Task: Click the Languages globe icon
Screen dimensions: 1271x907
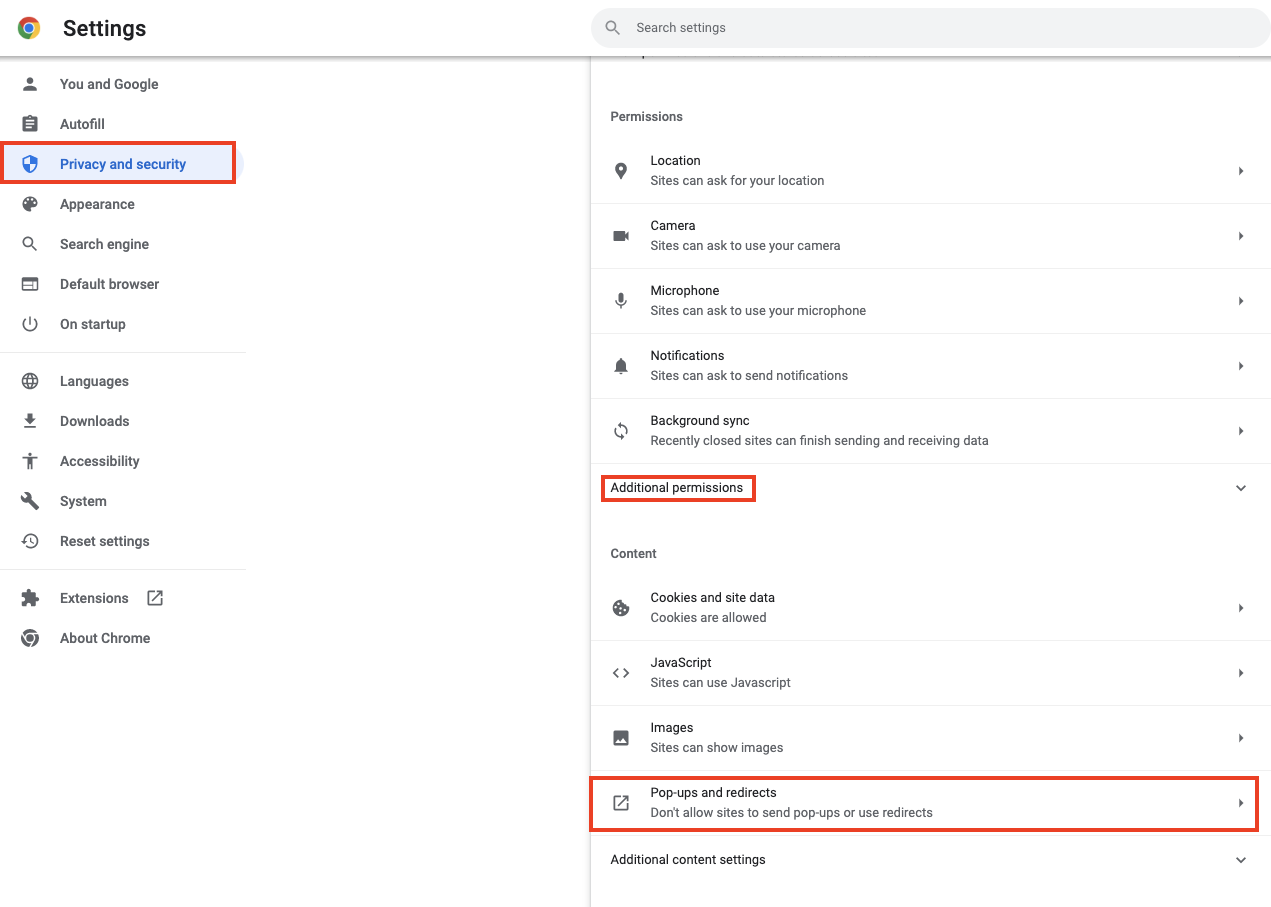Action: [x=30, y=381]
